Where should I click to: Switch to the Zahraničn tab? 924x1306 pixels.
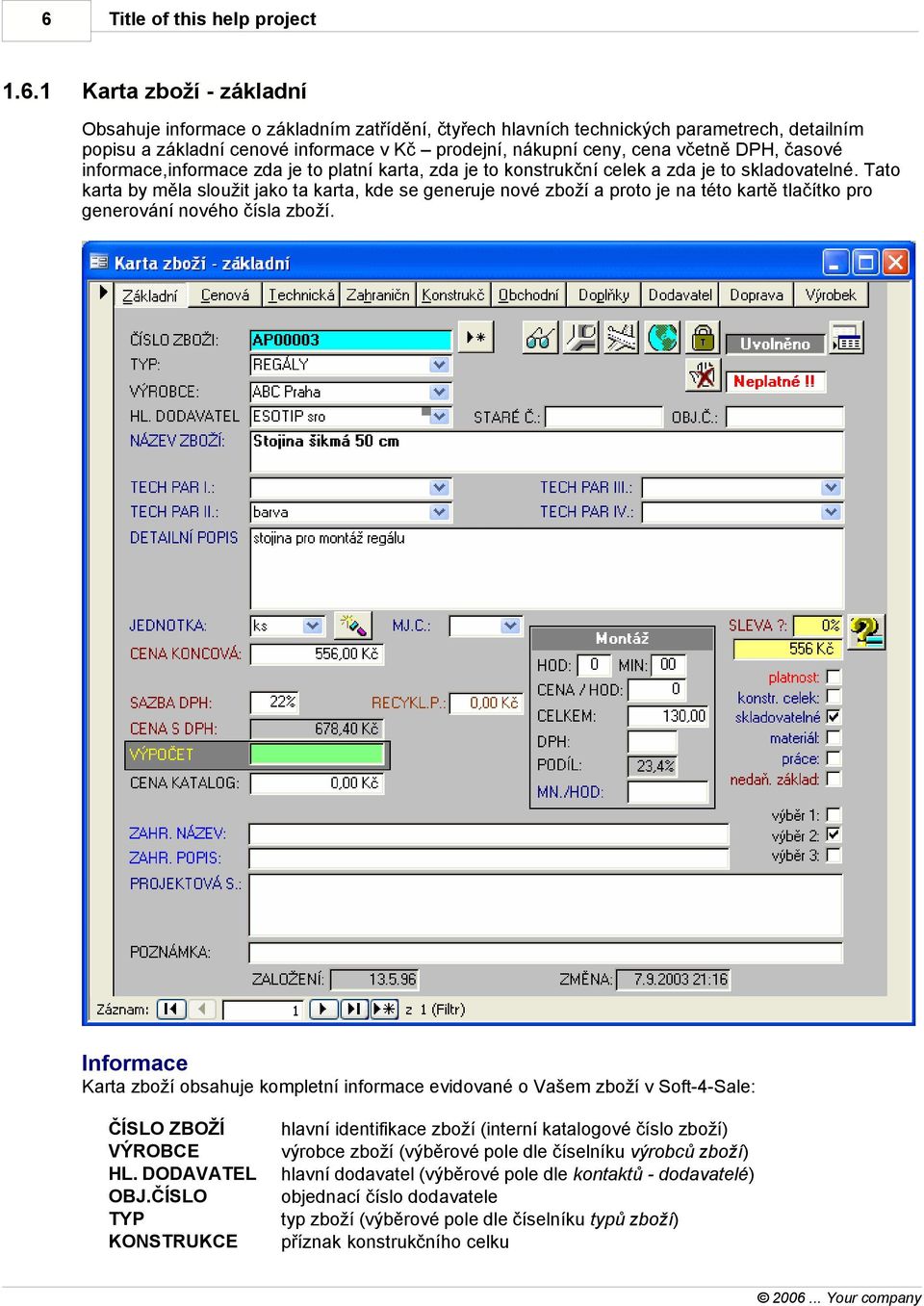tap(377, 295)
